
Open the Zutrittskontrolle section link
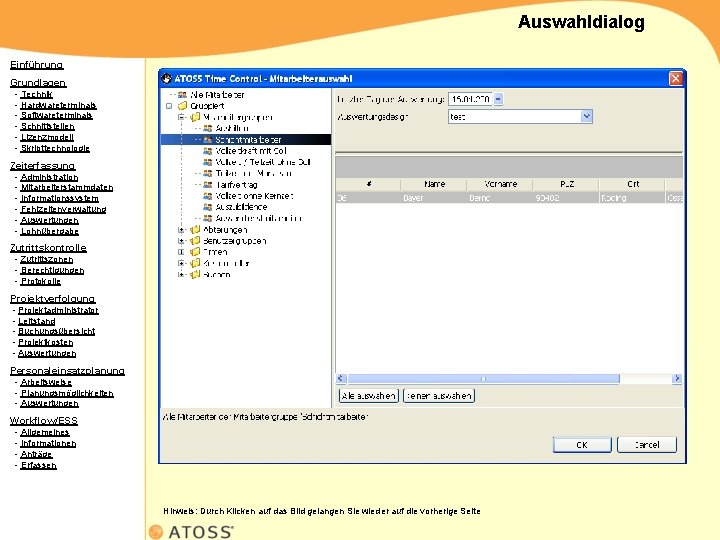48,248
